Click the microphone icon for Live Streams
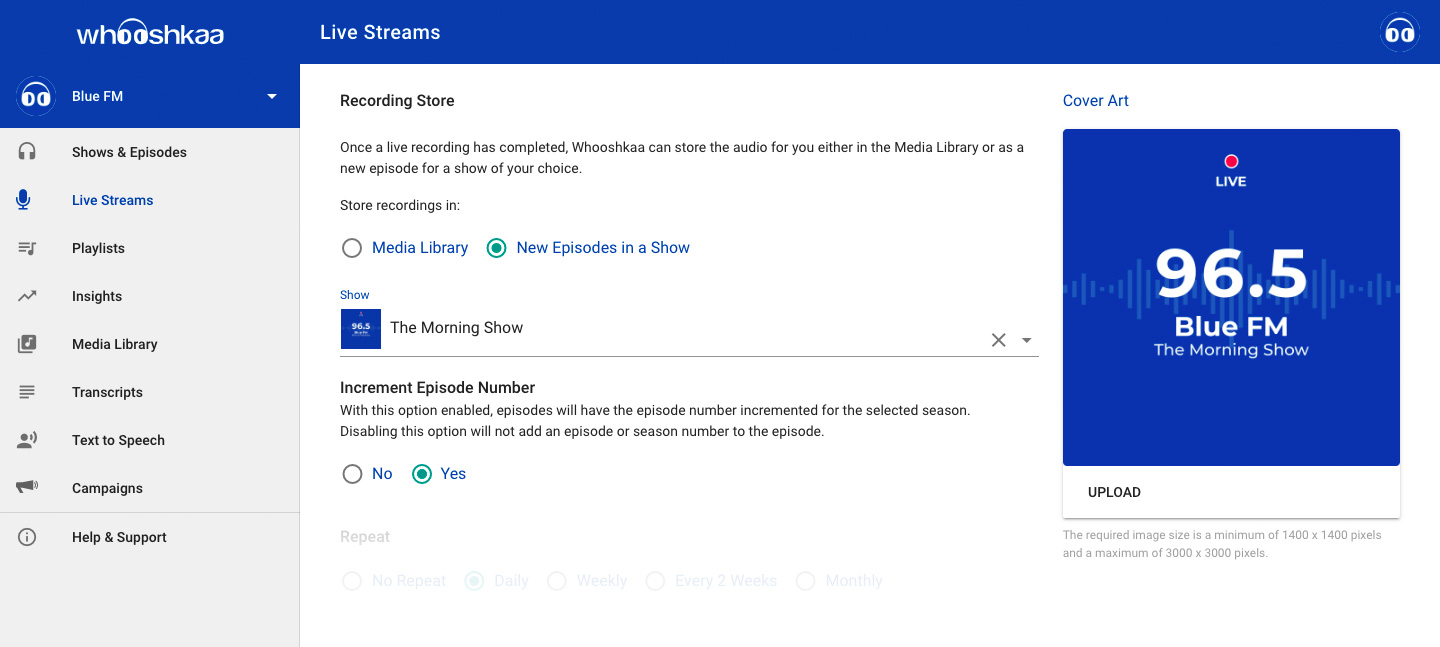1440x647 pixels. point(24,200)
